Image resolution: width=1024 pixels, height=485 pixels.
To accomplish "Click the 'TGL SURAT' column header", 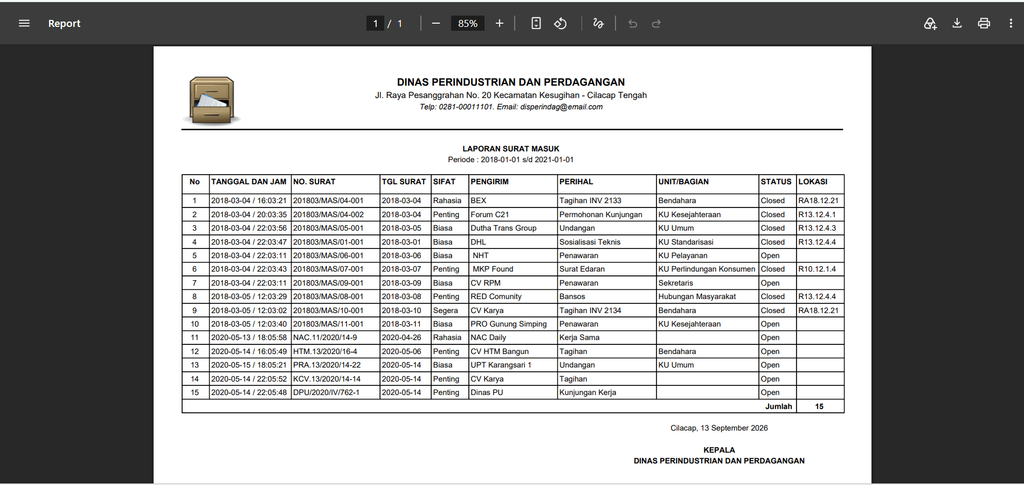I will [404, 182].
